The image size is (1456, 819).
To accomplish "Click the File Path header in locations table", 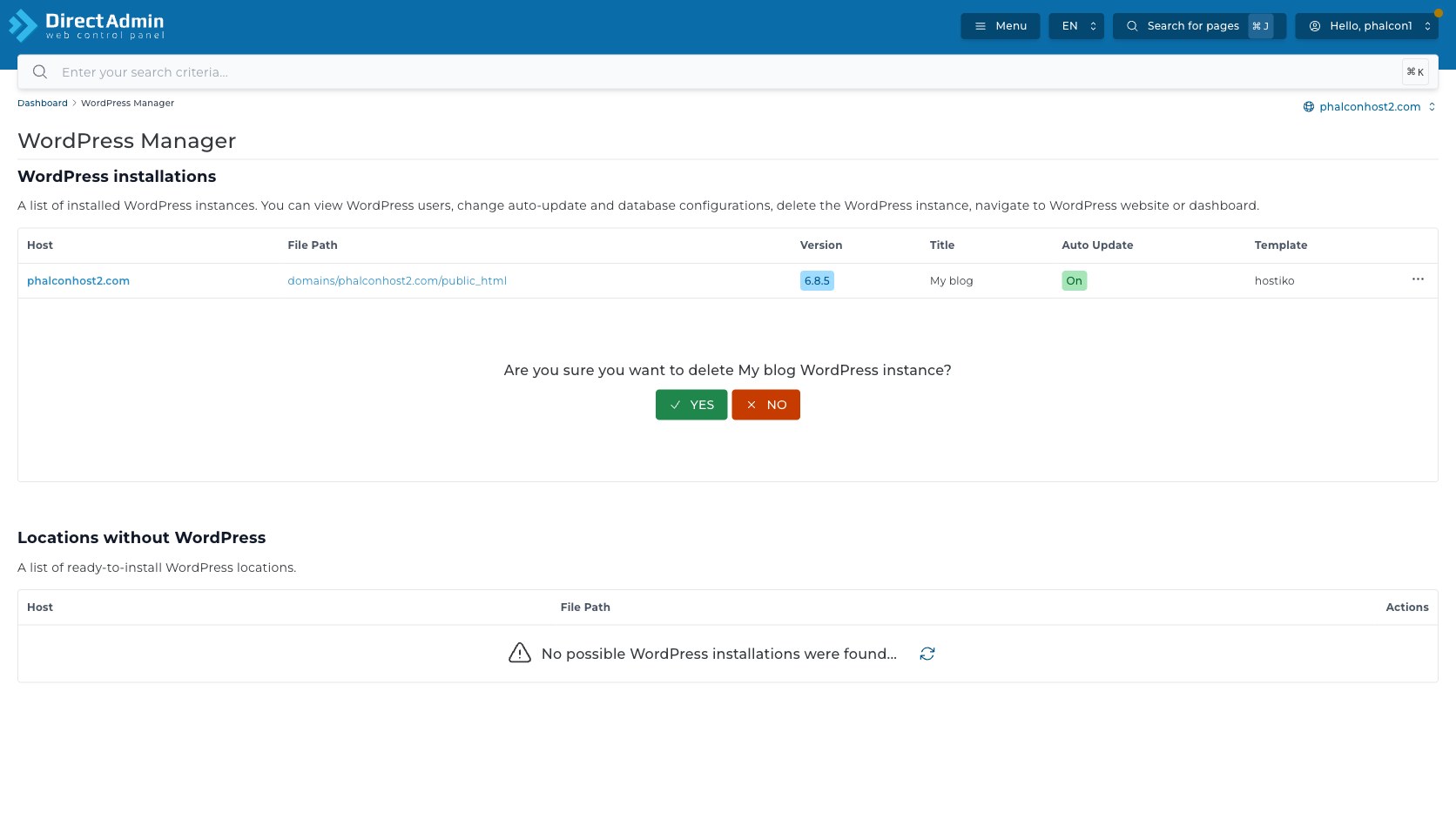I will click(x=585, y=608).
